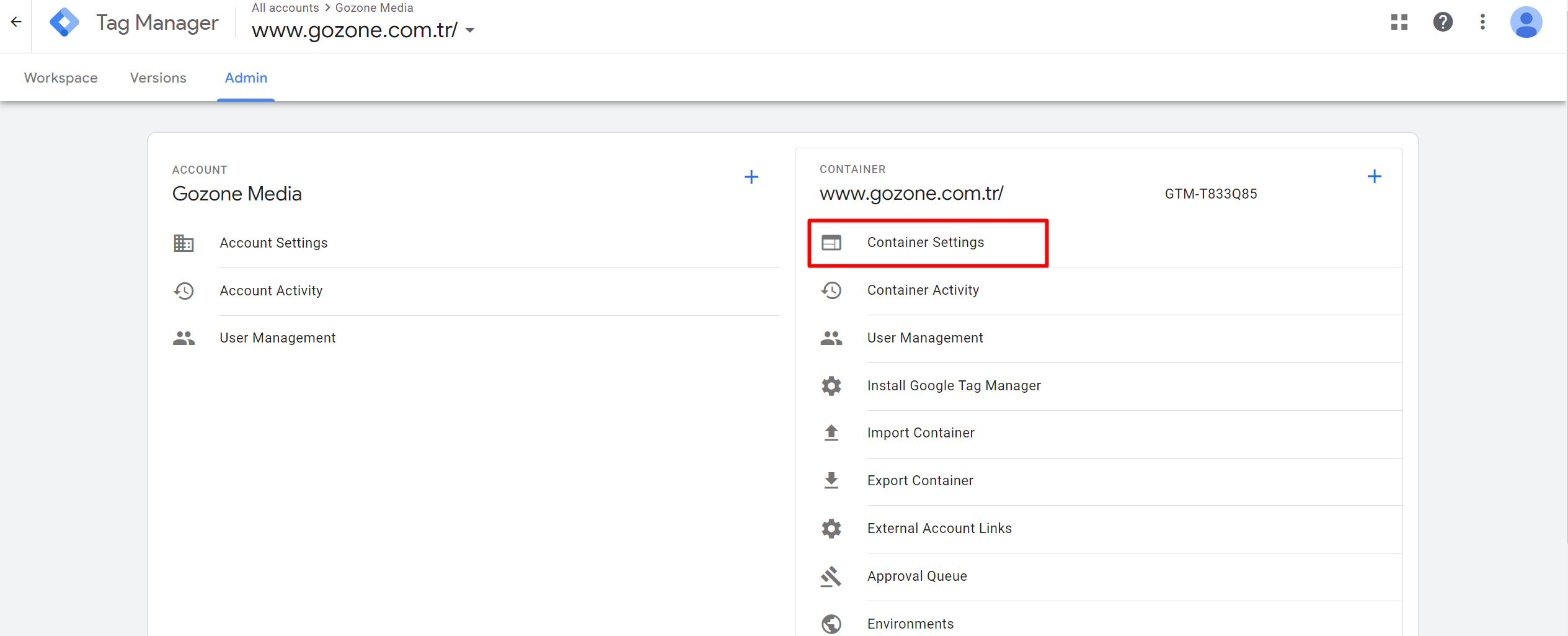The height and width of the screenshot is (636, 1568).
Task: Open the three-dot more options menu
Action: click(1482, 22)
